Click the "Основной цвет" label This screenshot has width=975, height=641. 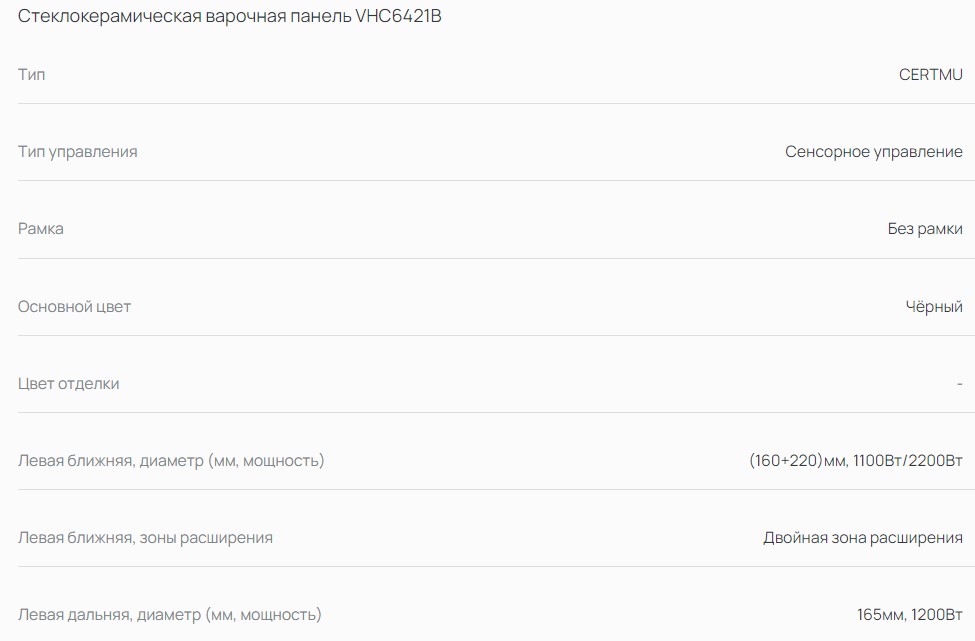coord(75,307)
